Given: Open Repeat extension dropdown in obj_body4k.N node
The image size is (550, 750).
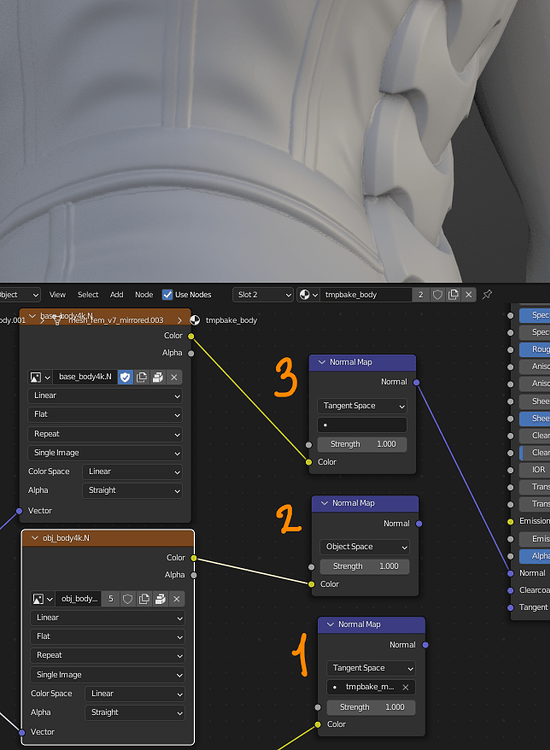Looking at the screenshot, I should point(108,656).
